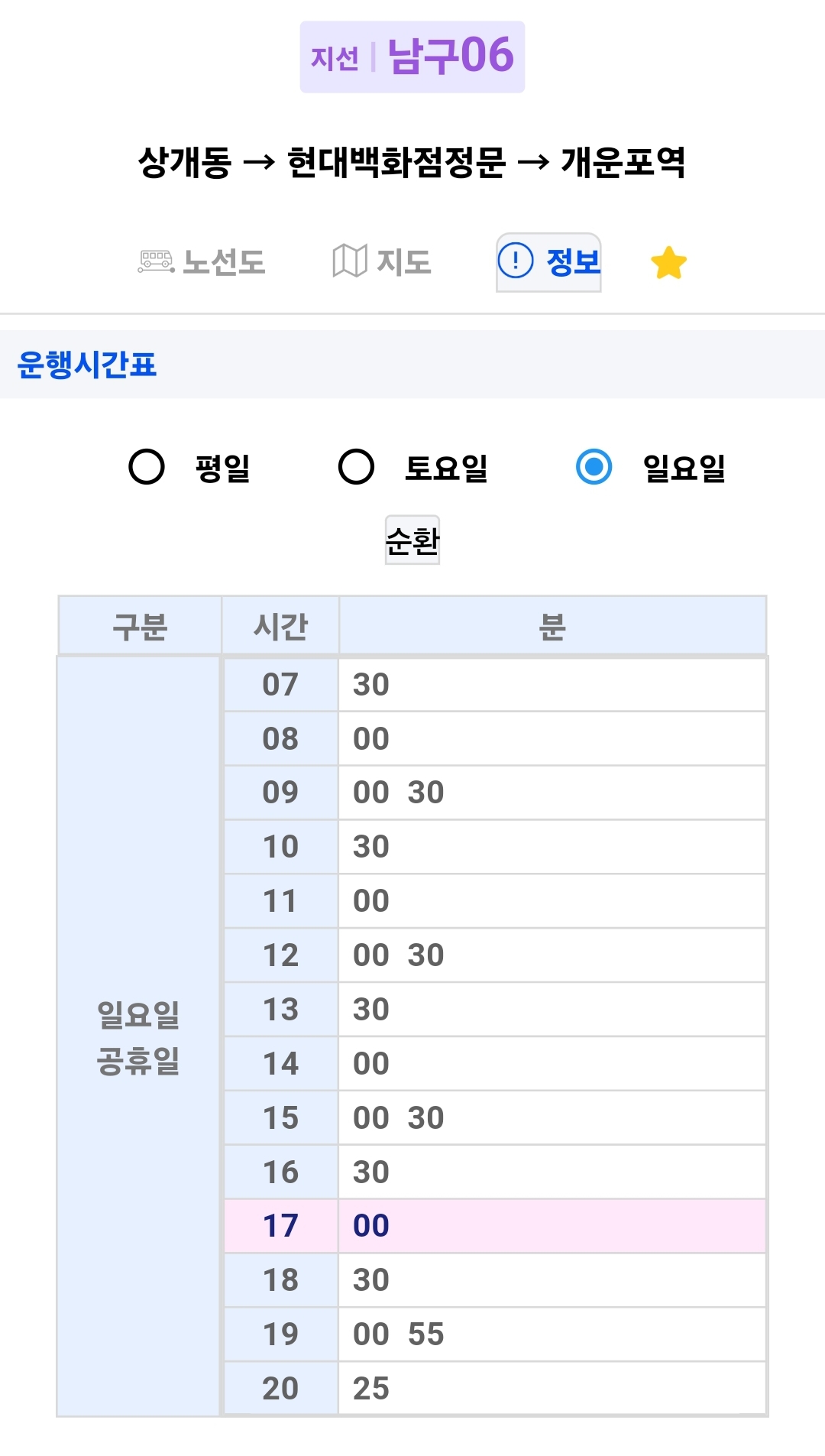Viewport: 825px width, 1456px height.
Task: Tap the 일요일 공휴일 category cell
Action: click(139, 1036)
